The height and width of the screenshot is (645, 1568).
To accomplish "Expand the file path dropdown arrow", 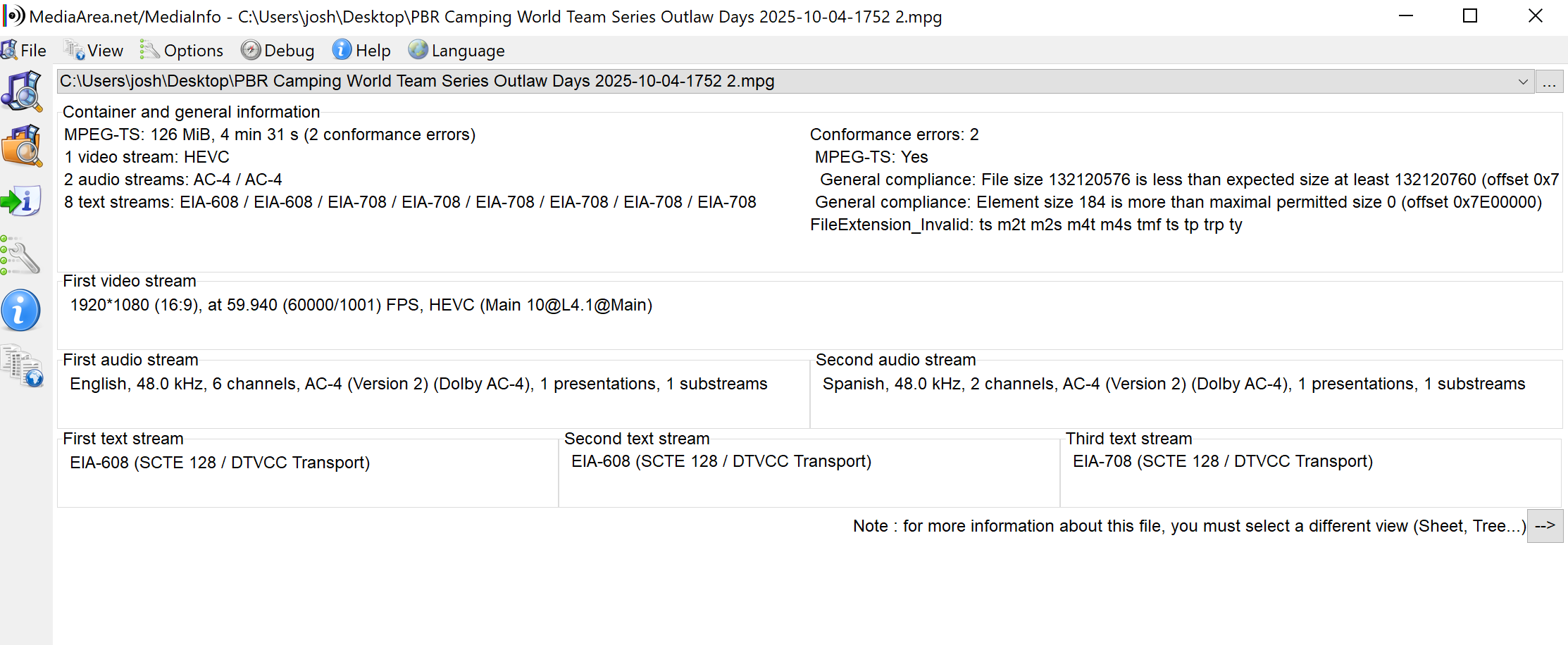I will pyautogui.click(x=1523, y=82).
